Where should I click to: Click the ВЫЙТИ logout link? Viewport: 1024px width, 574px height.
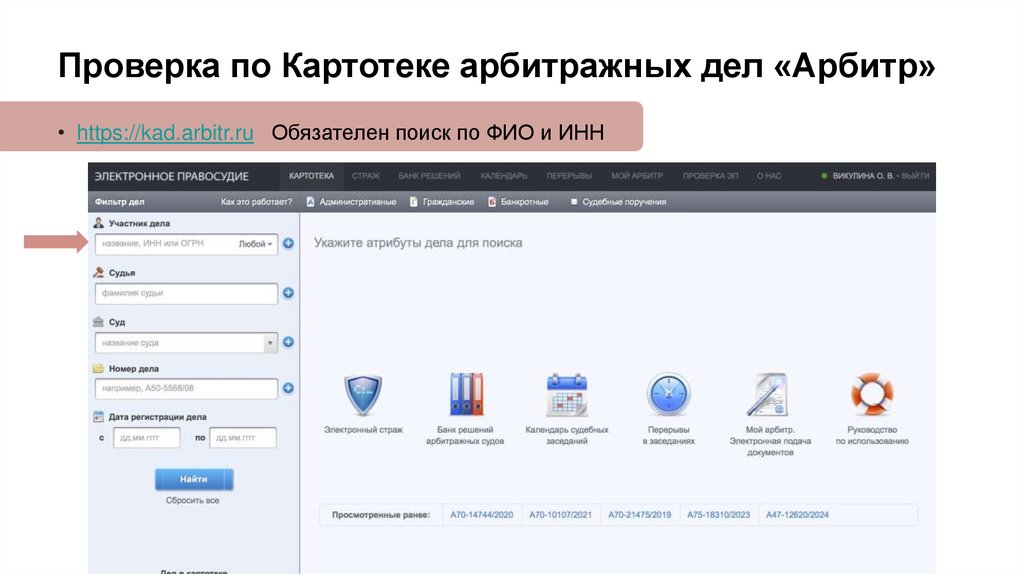click(915, 176)
